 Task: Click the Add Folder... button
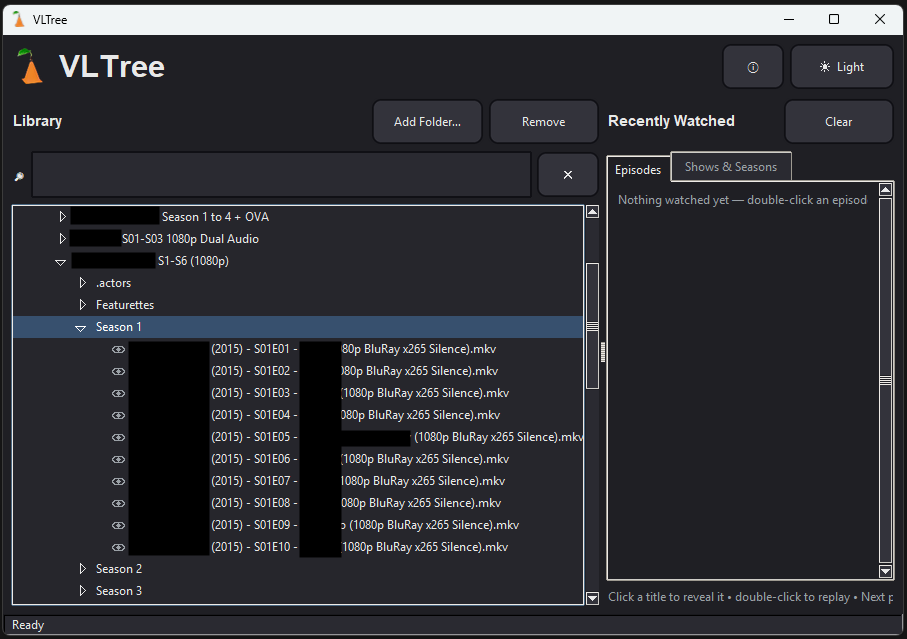coord(427,121)
